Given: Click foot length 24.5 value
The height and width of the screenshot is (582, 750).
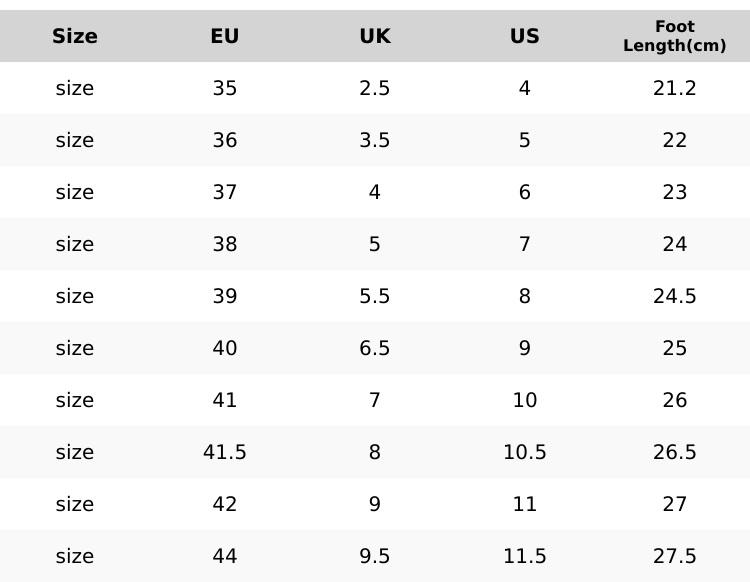Looking at the screenshot, I should (x=674, y=296).
